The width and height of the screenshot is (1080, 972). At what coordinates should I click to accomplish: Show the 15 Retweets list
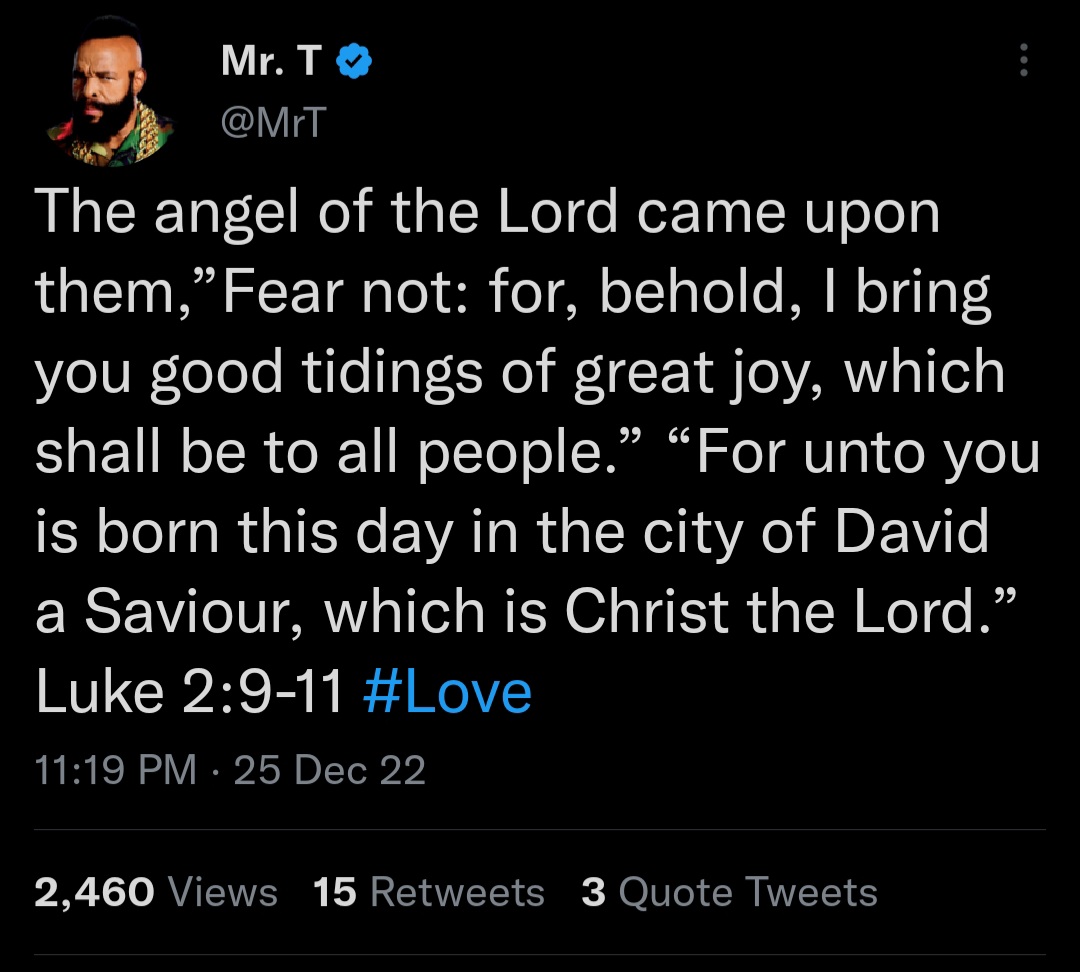point(428,892)
